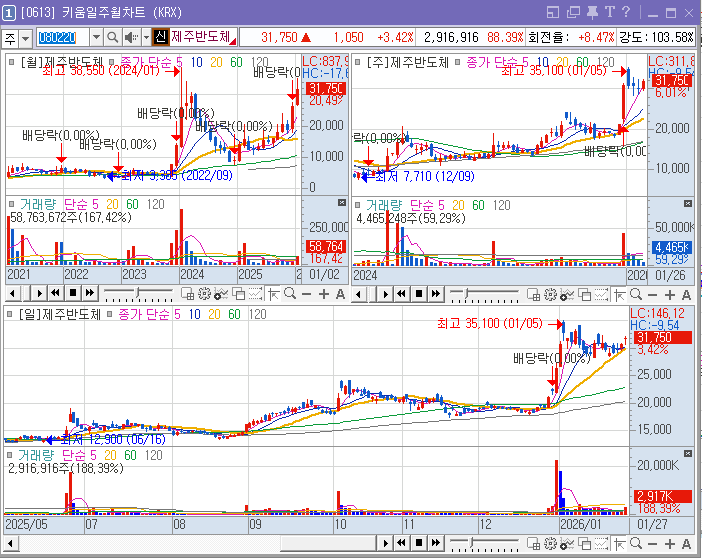The height and width of the screenshot is (558, 702).
Task: Click the 60 moving average label on daily chart
Action: click(x=234, y=314)
